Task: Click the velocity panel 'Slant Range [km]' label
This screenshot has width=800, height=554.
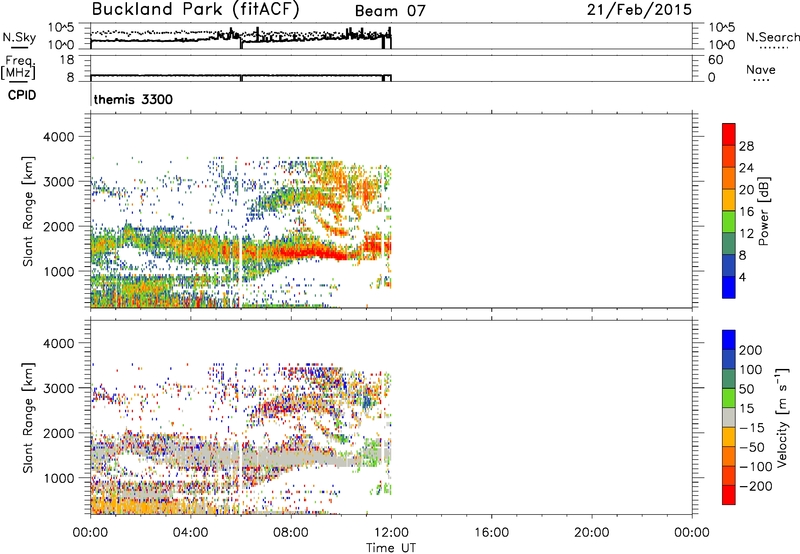Action: coord(28,417)
